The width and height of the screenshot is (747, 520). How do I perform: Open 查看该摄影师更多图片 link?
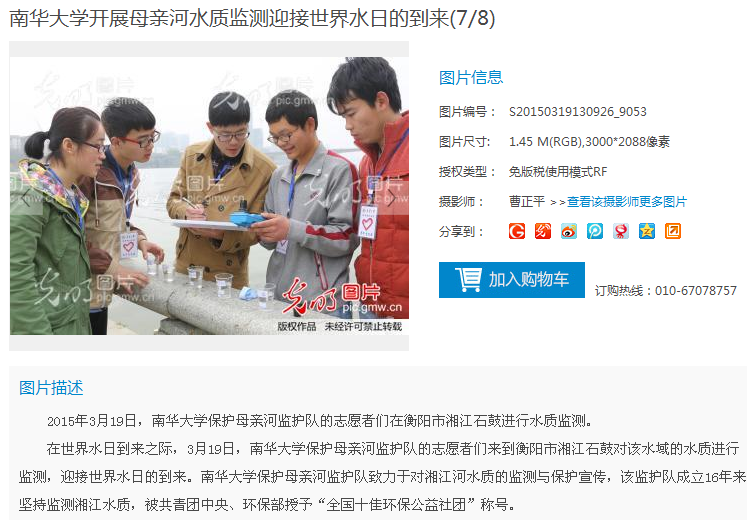626,202
